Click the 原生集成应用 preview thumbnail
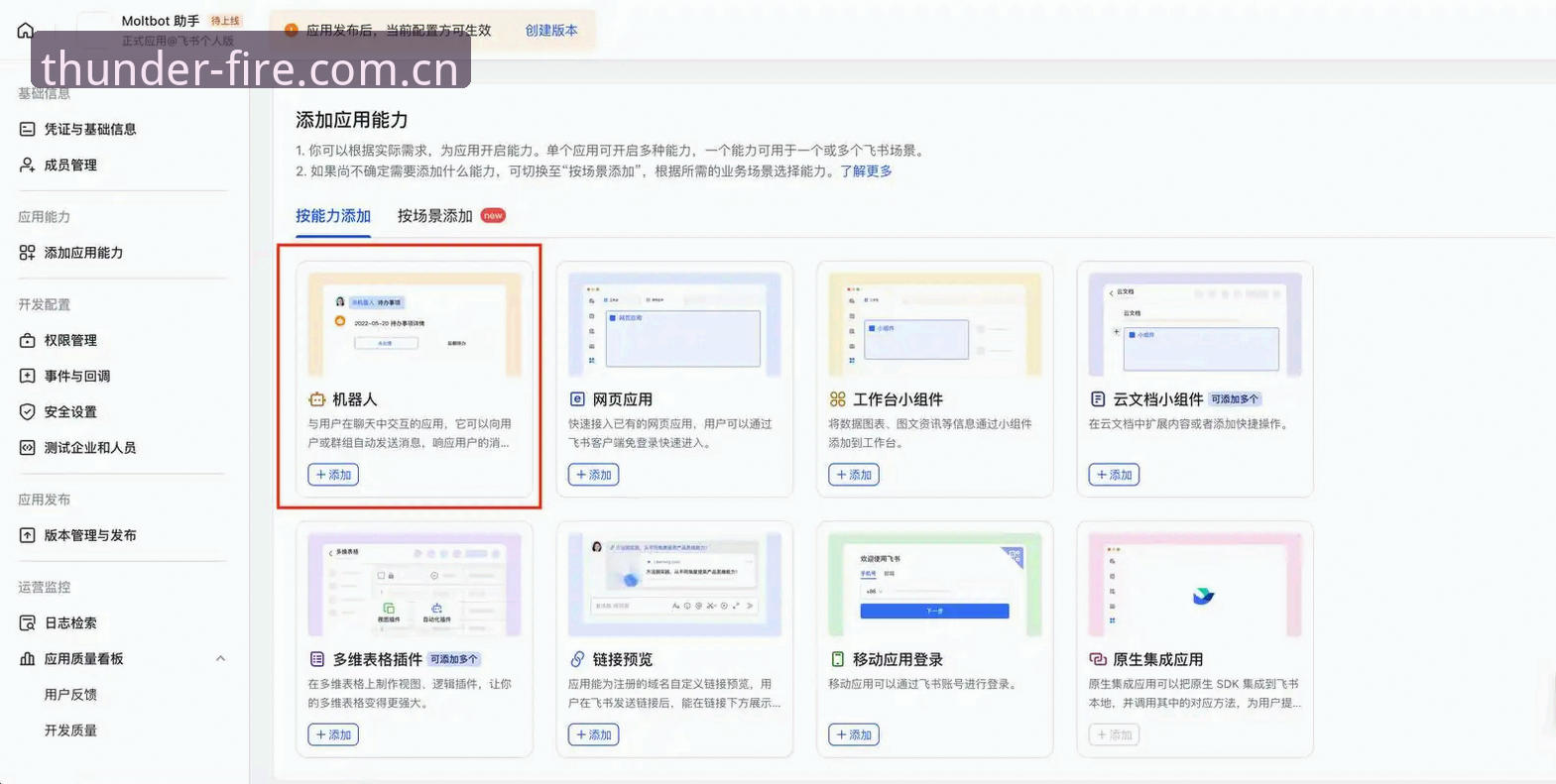 pyautogui.click(x=1195, y=585)
